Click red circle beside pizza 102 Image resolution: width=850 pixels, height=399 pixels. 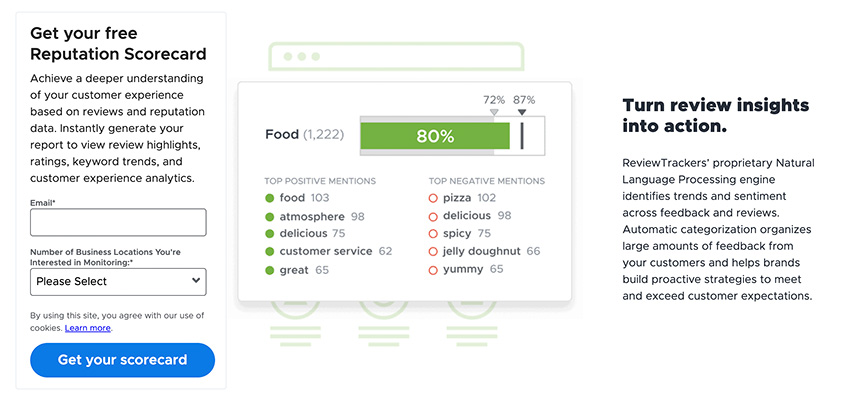click(x=433, y=198)
